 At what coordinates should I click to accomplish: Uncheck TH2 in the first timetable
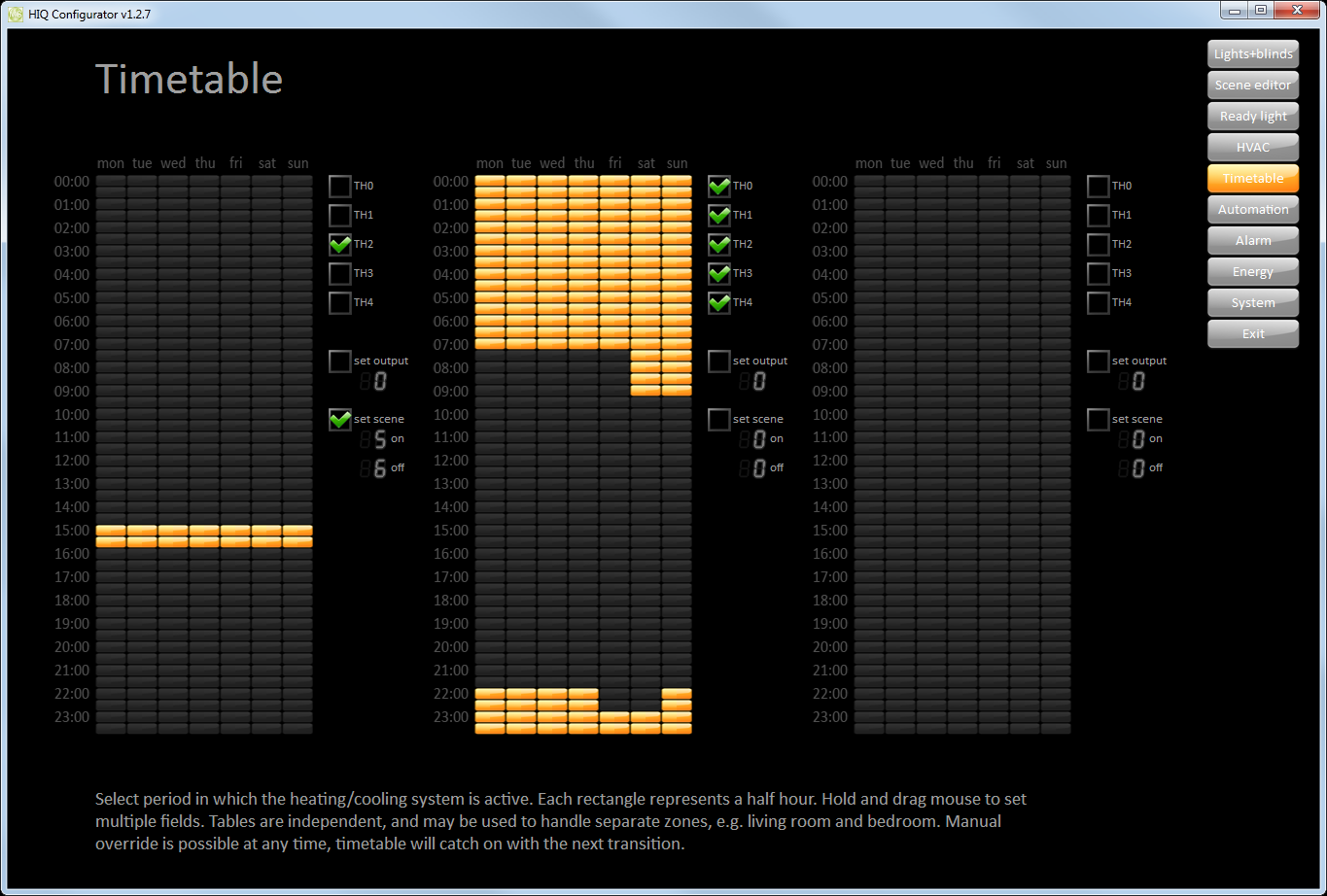[340, 245]
